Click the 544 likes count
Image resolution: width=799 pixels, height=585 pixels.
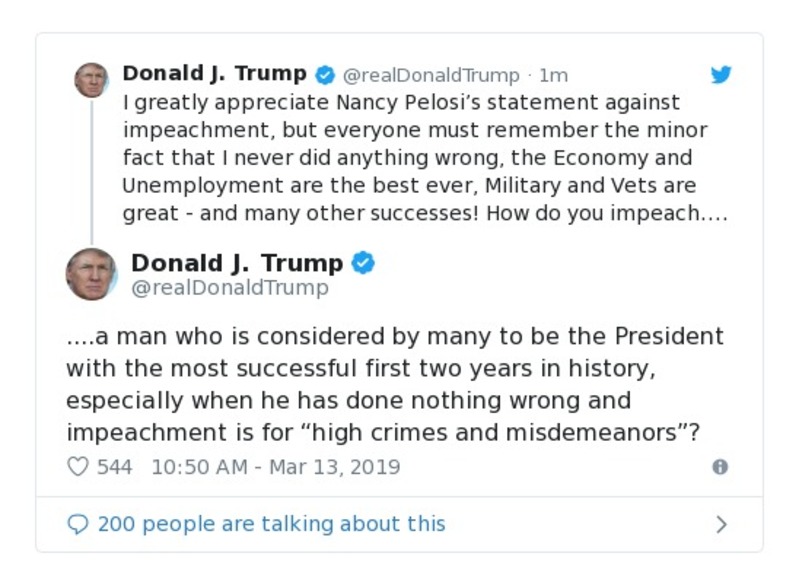coord(115,467)
